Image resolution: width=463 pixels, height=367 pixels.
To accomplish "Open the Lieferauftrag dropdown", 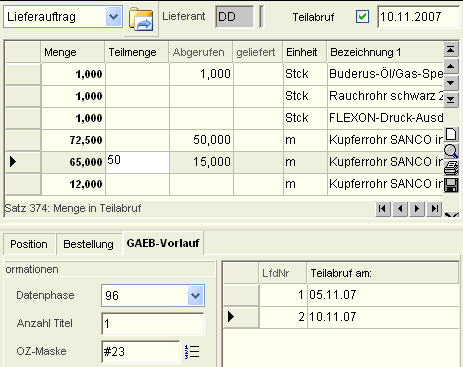I will [x=113, y=17].
